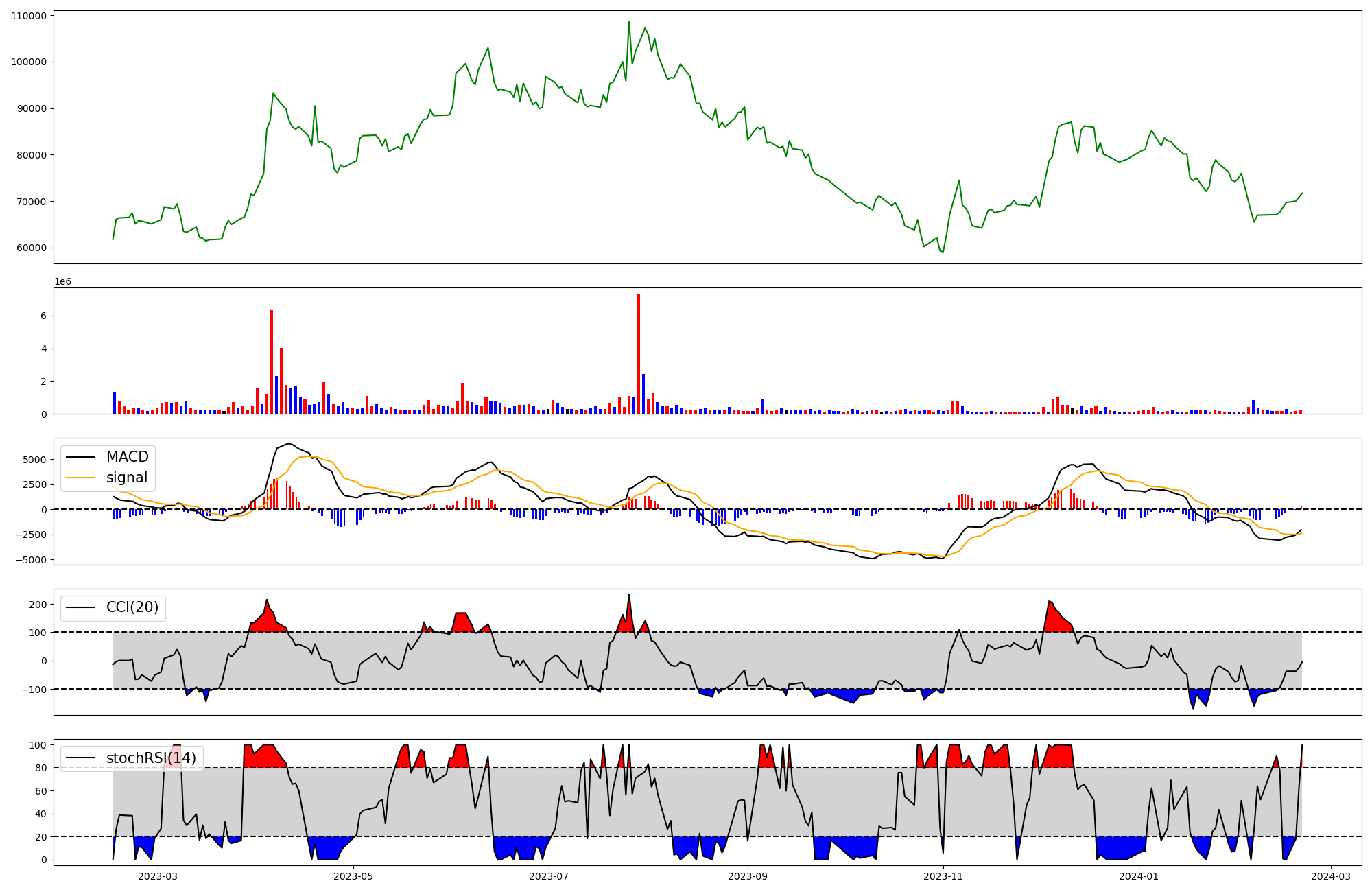Click the 2023-11 date tick label
Viewport: 1372px width, 892px height.
click(x=943, y=876)
